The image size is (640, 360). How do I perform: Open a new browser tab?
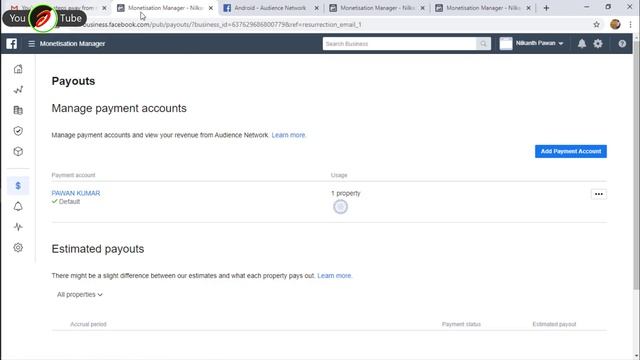546,8
